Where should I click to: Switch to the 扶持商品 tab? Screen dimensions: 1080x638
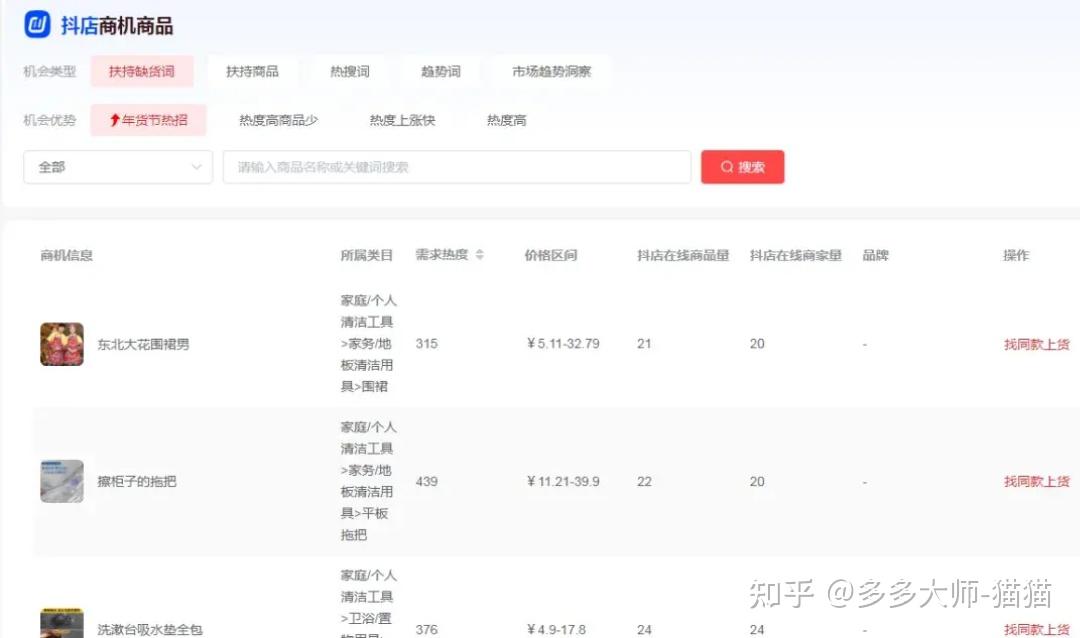252,72
